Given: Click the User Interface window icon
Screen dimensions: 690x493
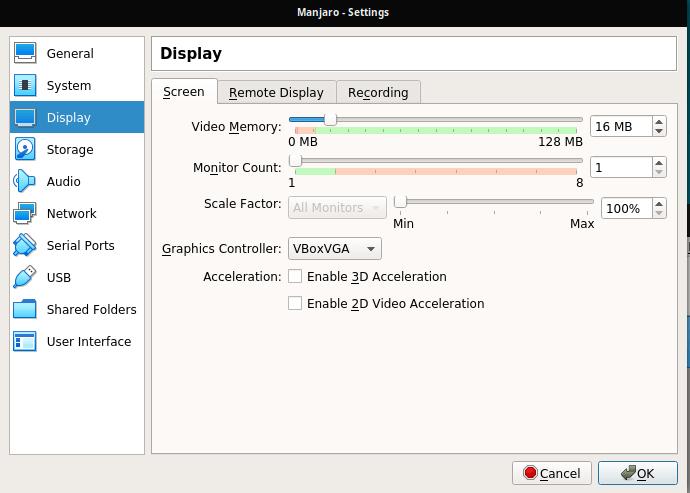Looking at the screenshot, I should tap(25, 342).
